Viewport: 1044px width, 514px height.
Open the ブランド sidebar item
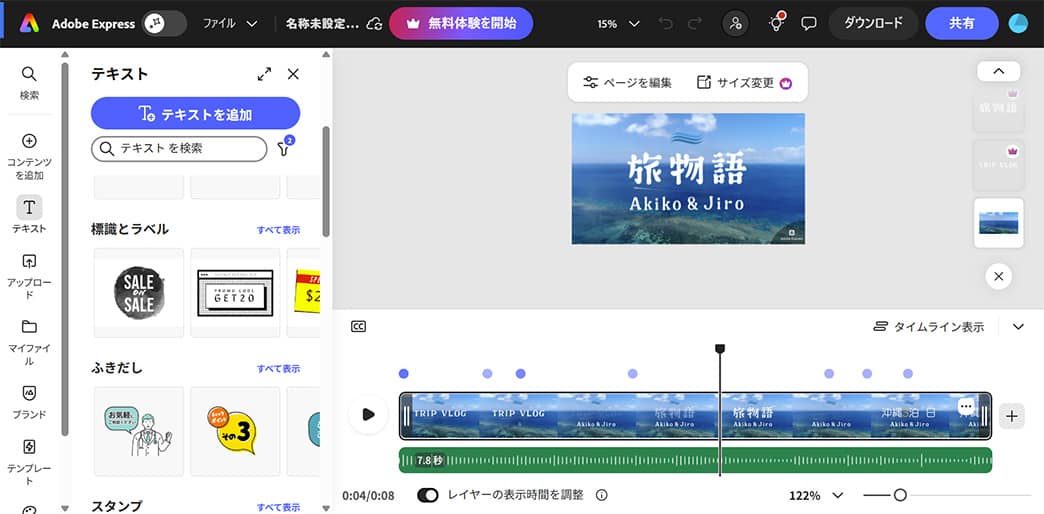29,401
